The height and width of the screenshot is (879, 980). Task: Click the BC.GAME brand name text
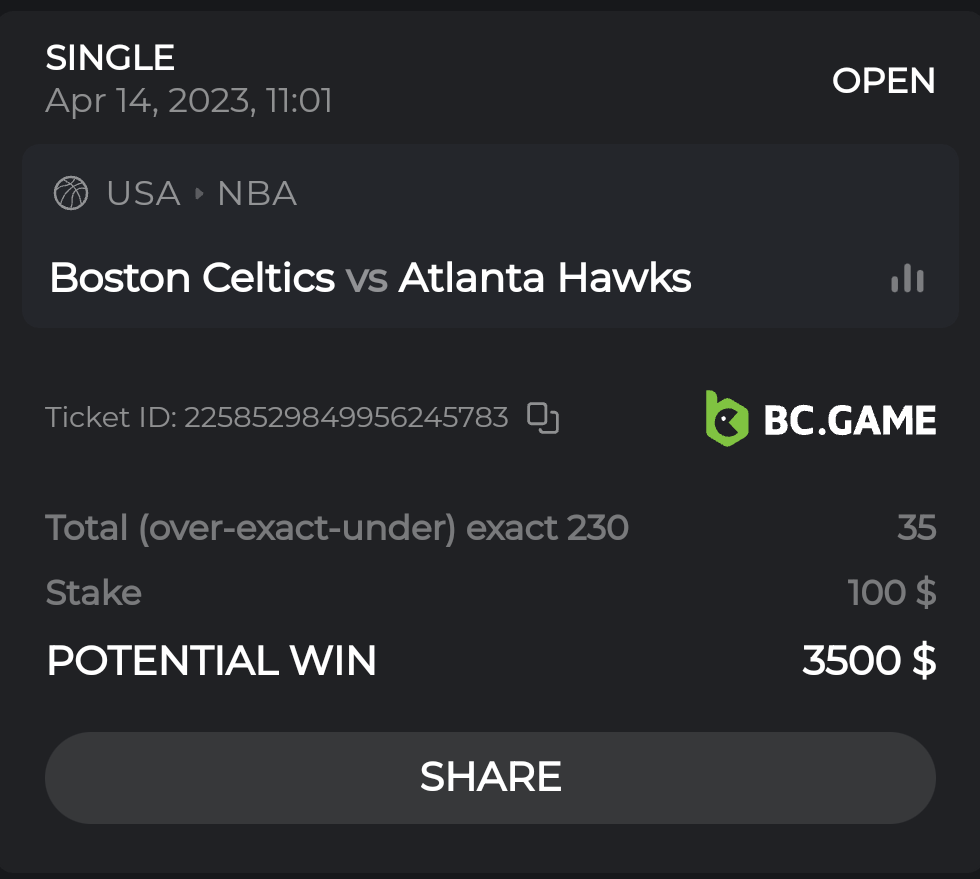point(850,420)
